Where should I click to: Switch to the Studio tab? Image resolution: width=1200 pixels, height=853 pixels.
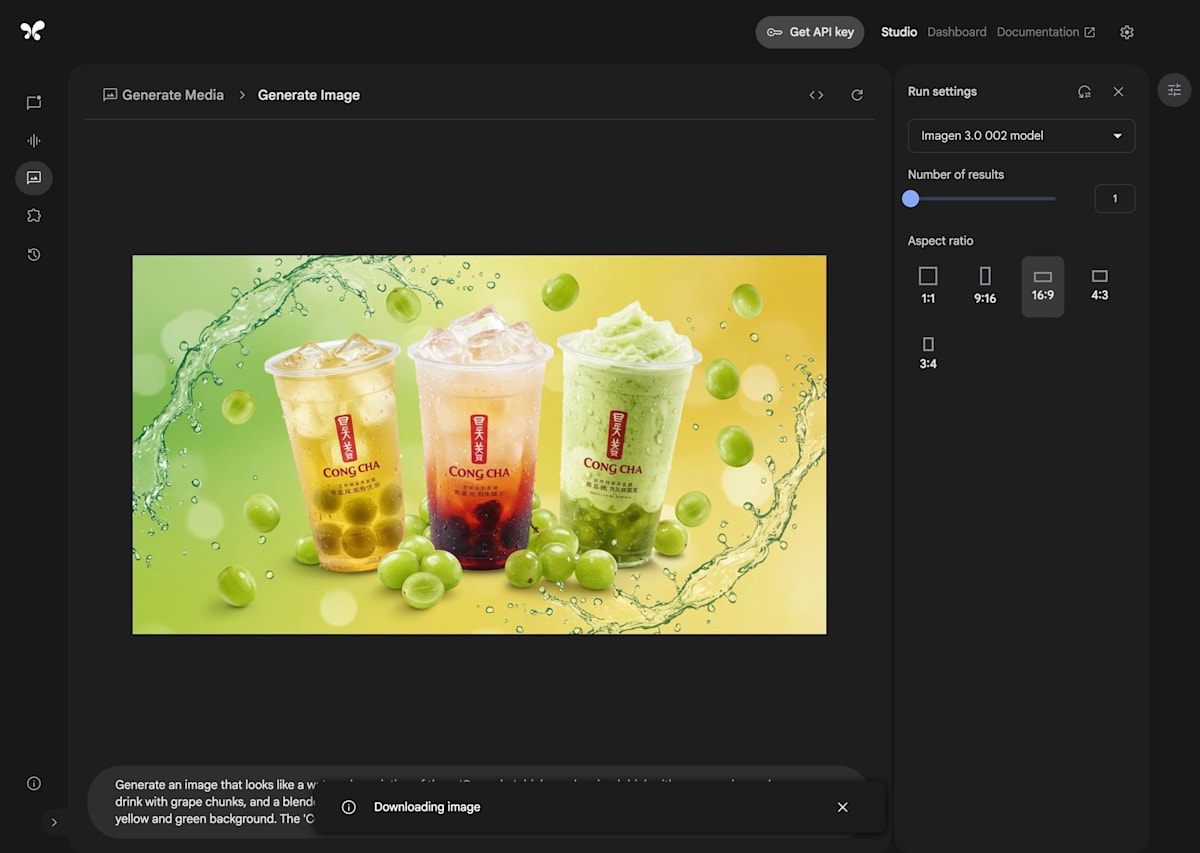899,32
